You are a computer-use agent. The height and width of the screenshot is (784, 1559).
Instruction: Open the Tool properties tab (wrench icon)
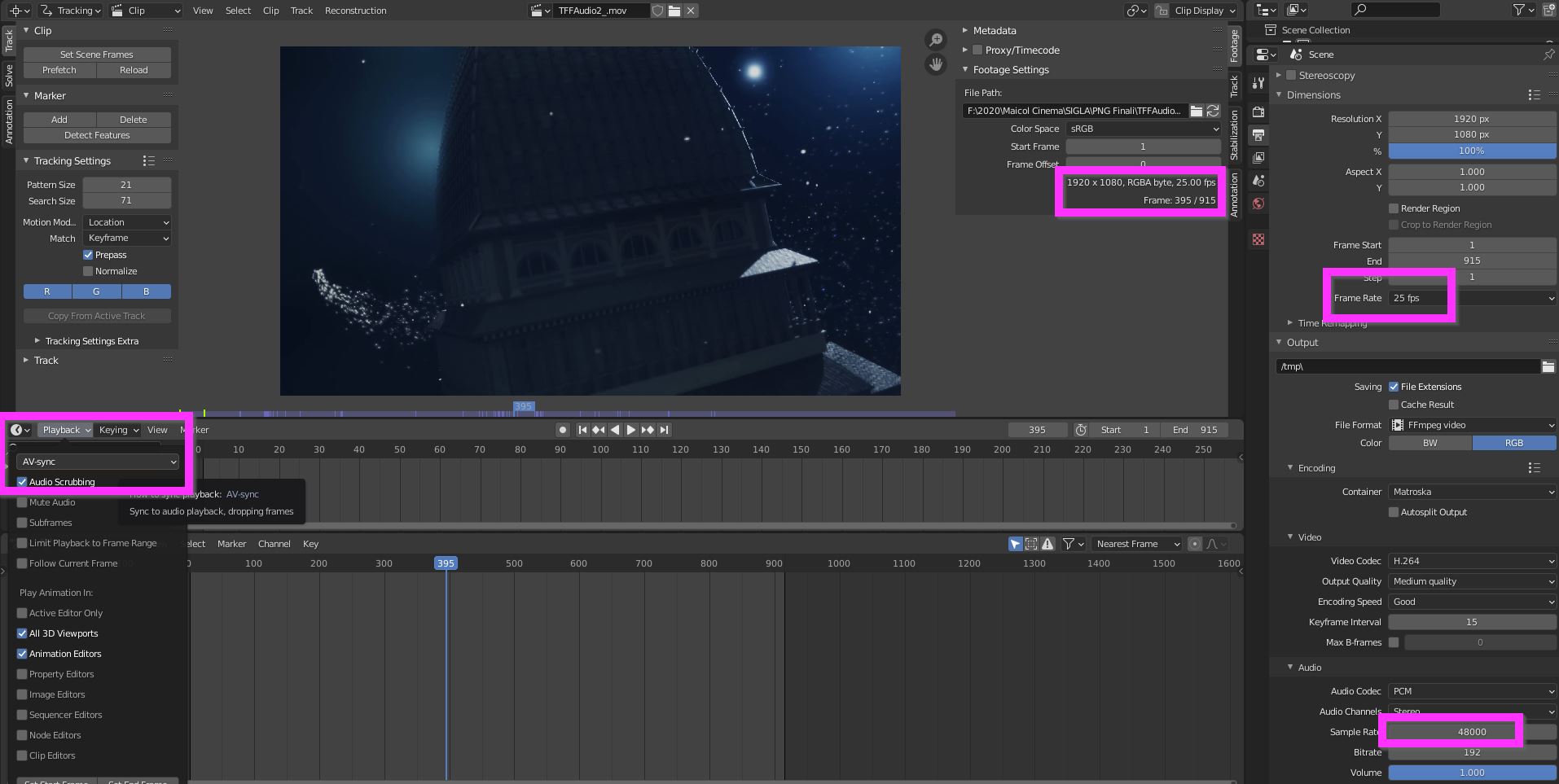click(x=1258, y=83)
